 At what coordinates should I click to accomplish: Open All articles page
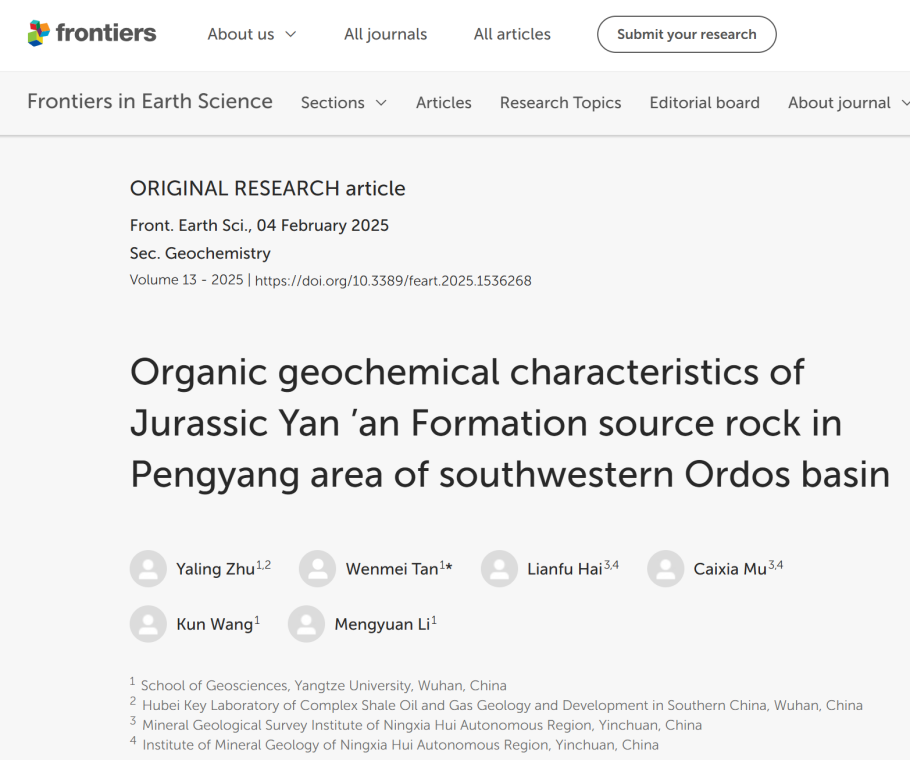point(512,34)
